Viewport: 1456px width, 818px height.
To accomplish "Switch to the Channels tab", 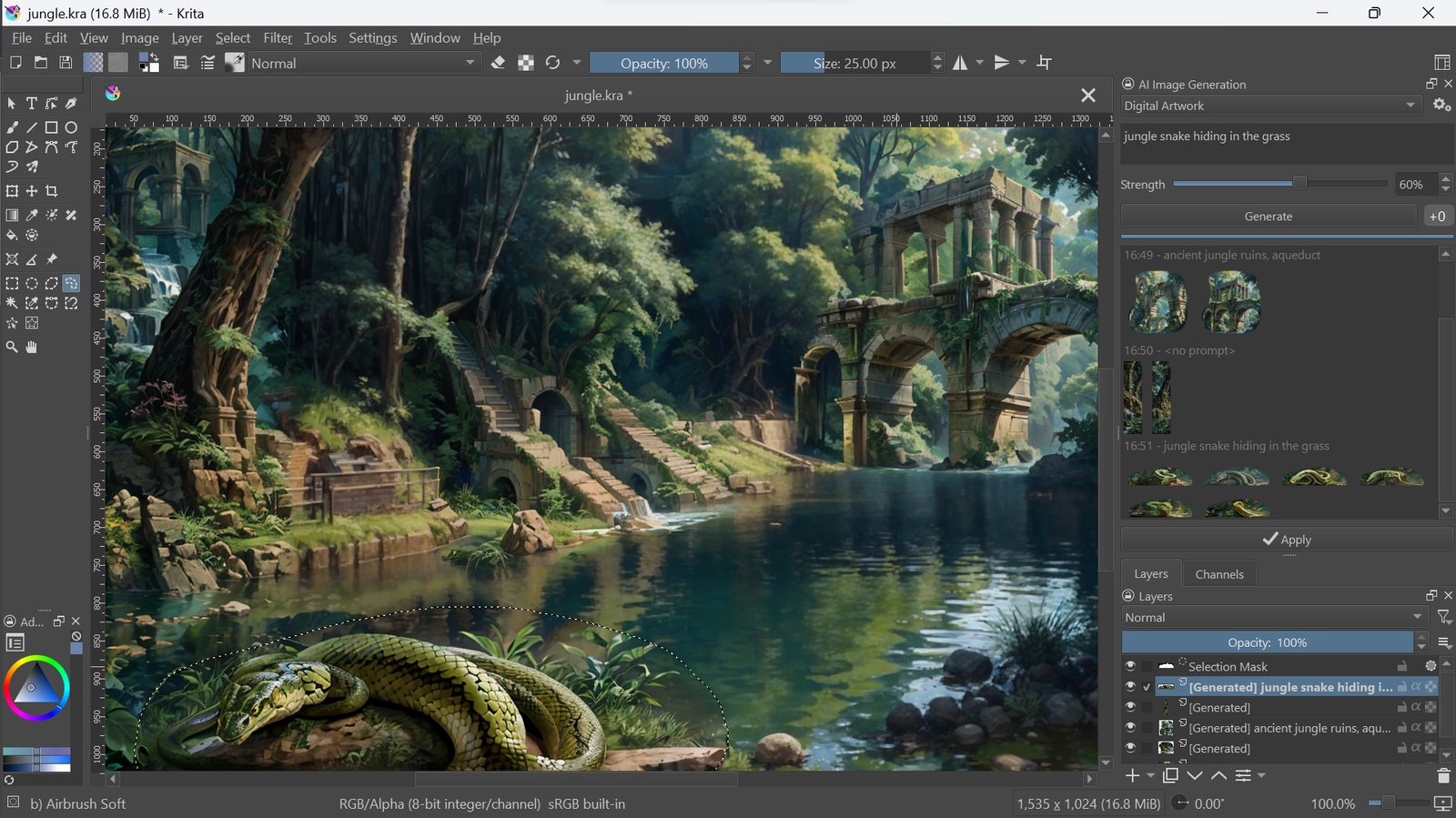I will [1218, 574].
